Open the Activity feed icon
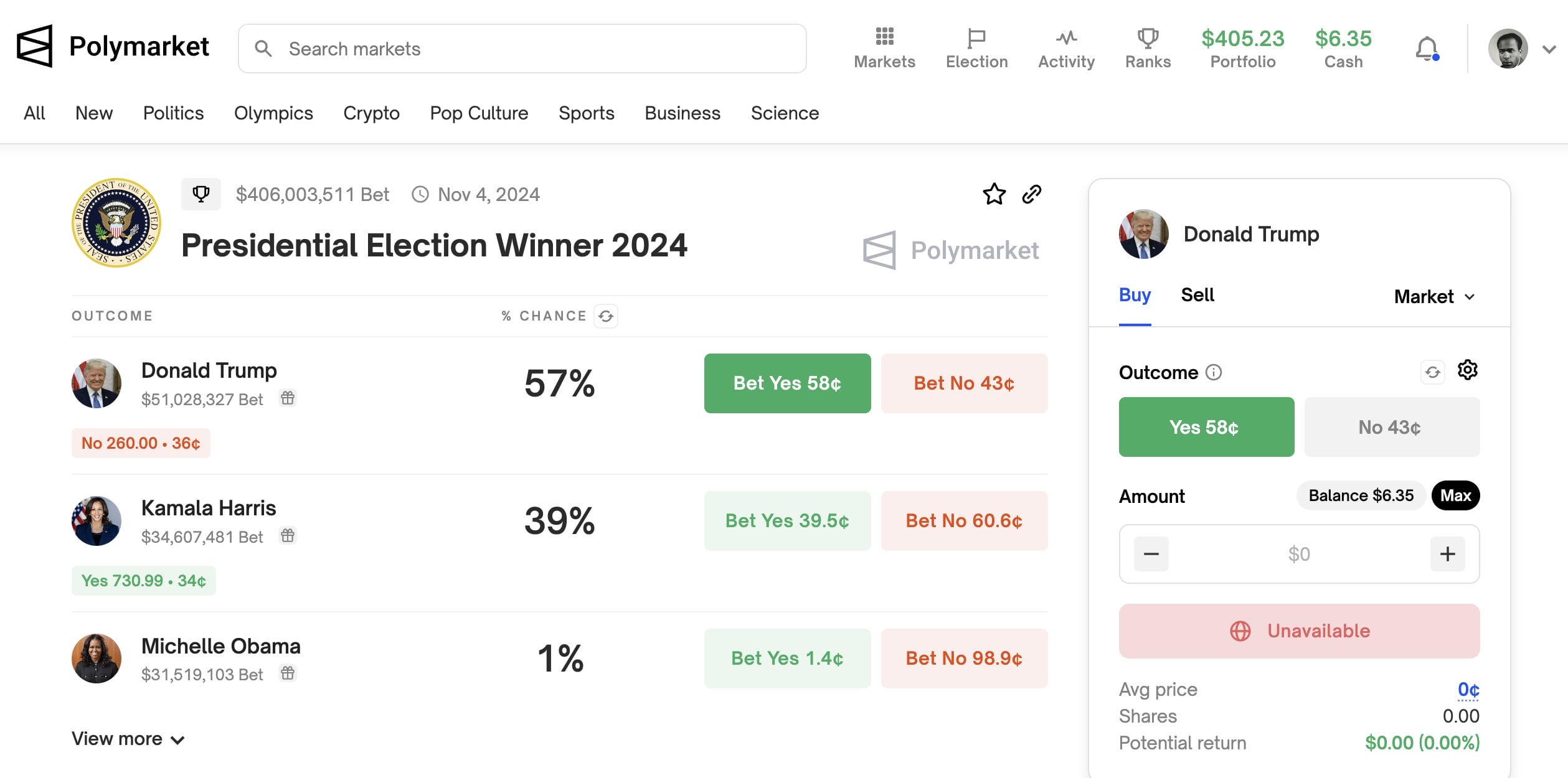1568x778 pixels. [1066, 37]
